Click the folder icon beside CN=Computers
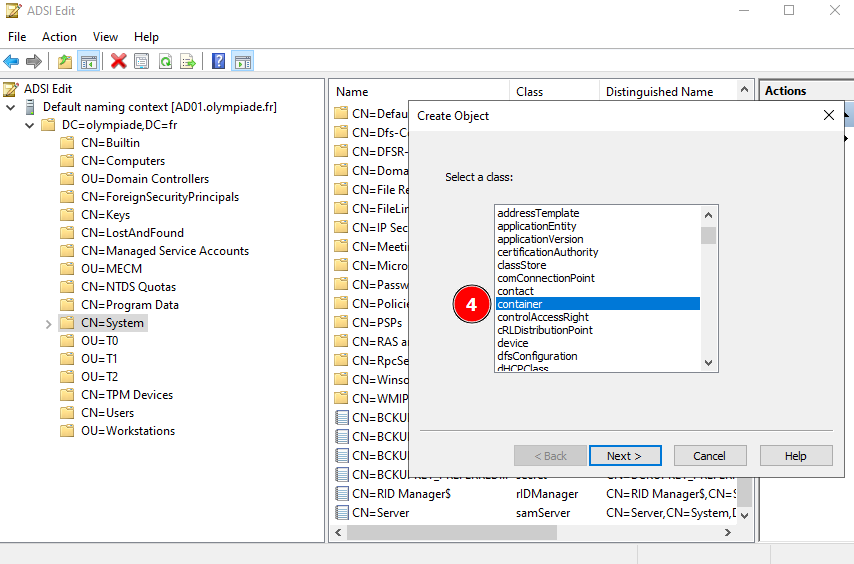Screen dimensions: 854x564 [x=67, y=161]
